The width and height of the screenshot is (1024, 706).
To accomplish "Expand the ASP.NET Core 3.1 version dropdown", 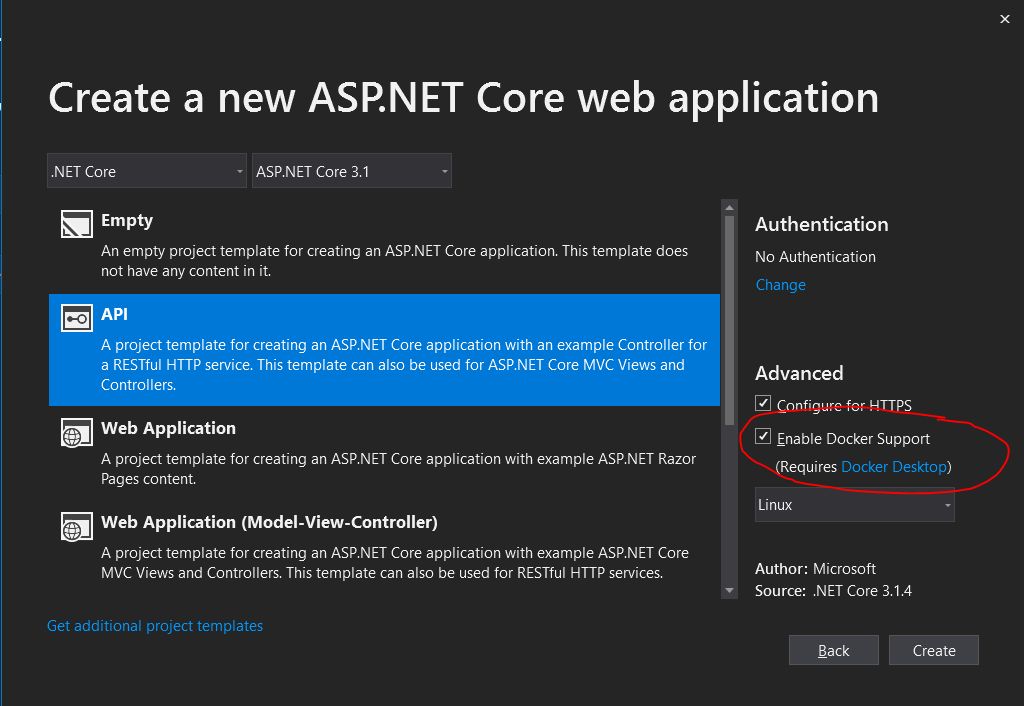I will [352, 171].
